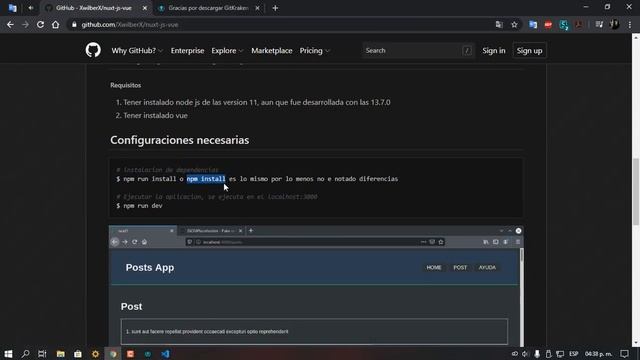Open the browser profile avatar
The height and width of the screenshot is (360, 640).
[x=614, y=24]
